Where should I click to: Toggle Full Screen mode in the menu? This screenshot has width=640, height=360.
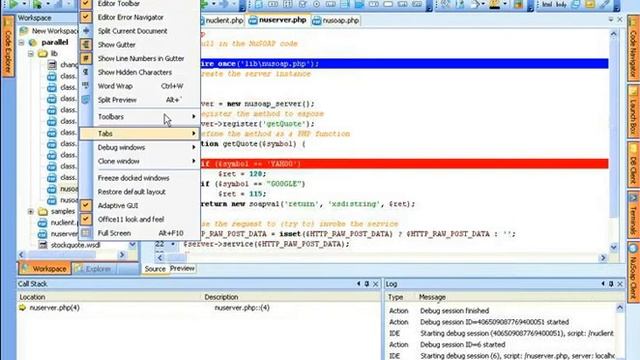pos(139,233)
